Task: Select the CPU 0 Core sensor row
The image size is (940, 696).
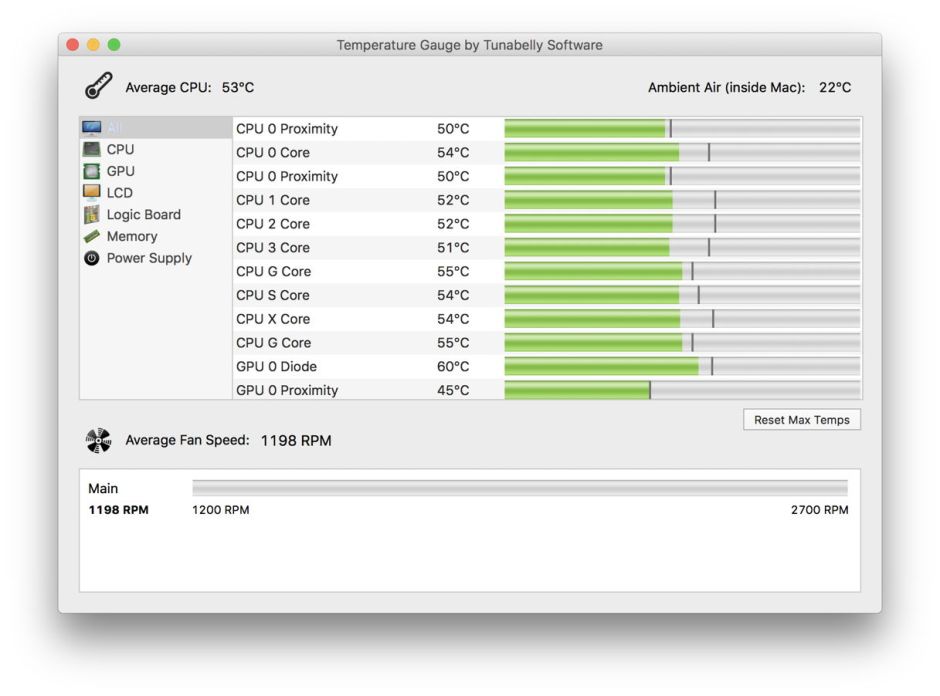Action: 280,152
